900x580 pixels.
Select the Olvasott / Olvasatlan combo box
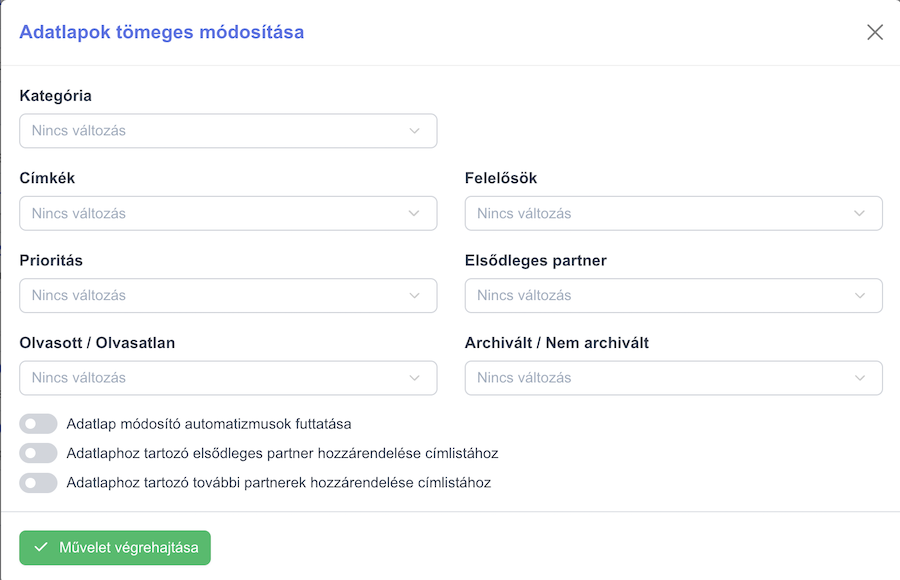(228, 378)
